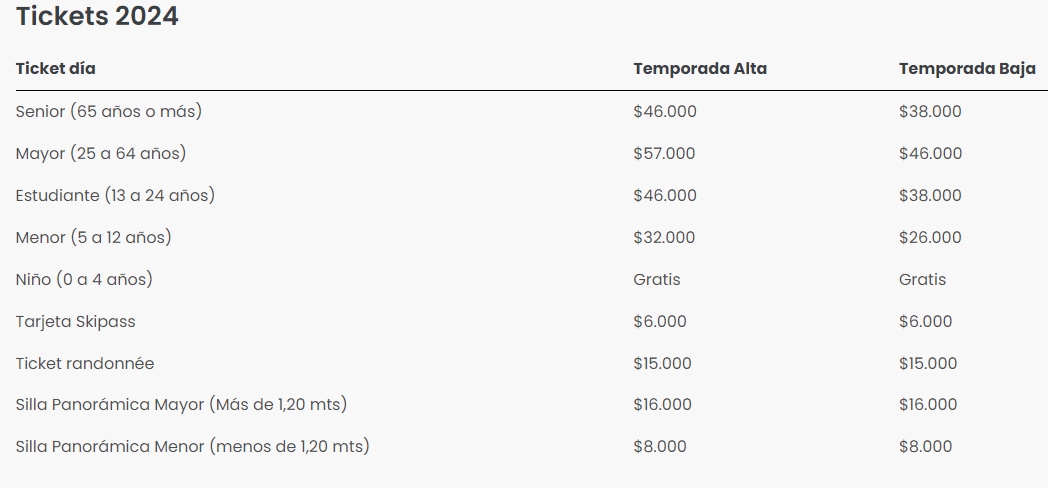Click the $15.000 Temporada Alta randonnée price

click(662, 364)
